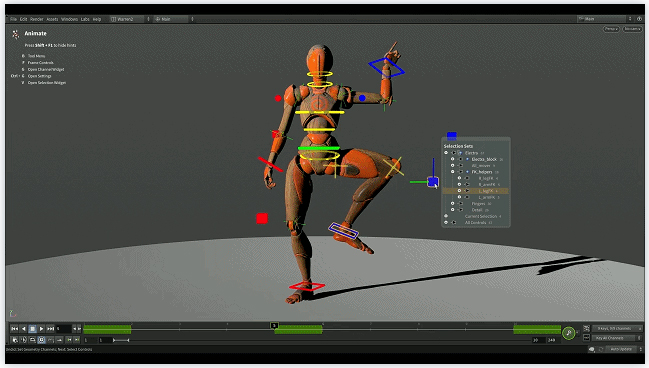Jump to next keyframe
649x368 pixels.
tap(77, 340)
